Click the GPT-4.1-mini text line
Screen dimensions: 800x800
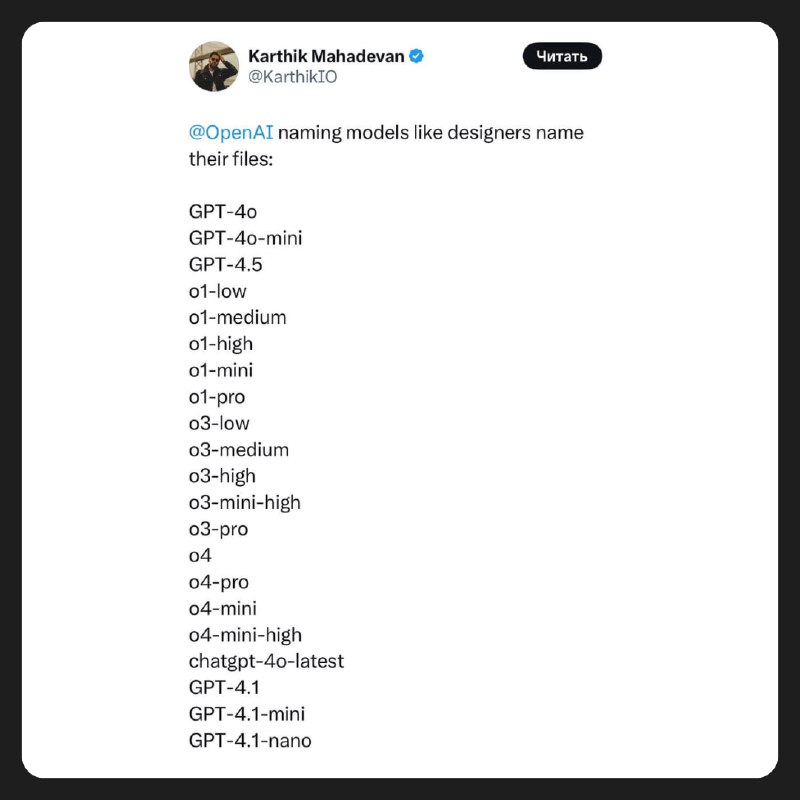coord(247,714)
